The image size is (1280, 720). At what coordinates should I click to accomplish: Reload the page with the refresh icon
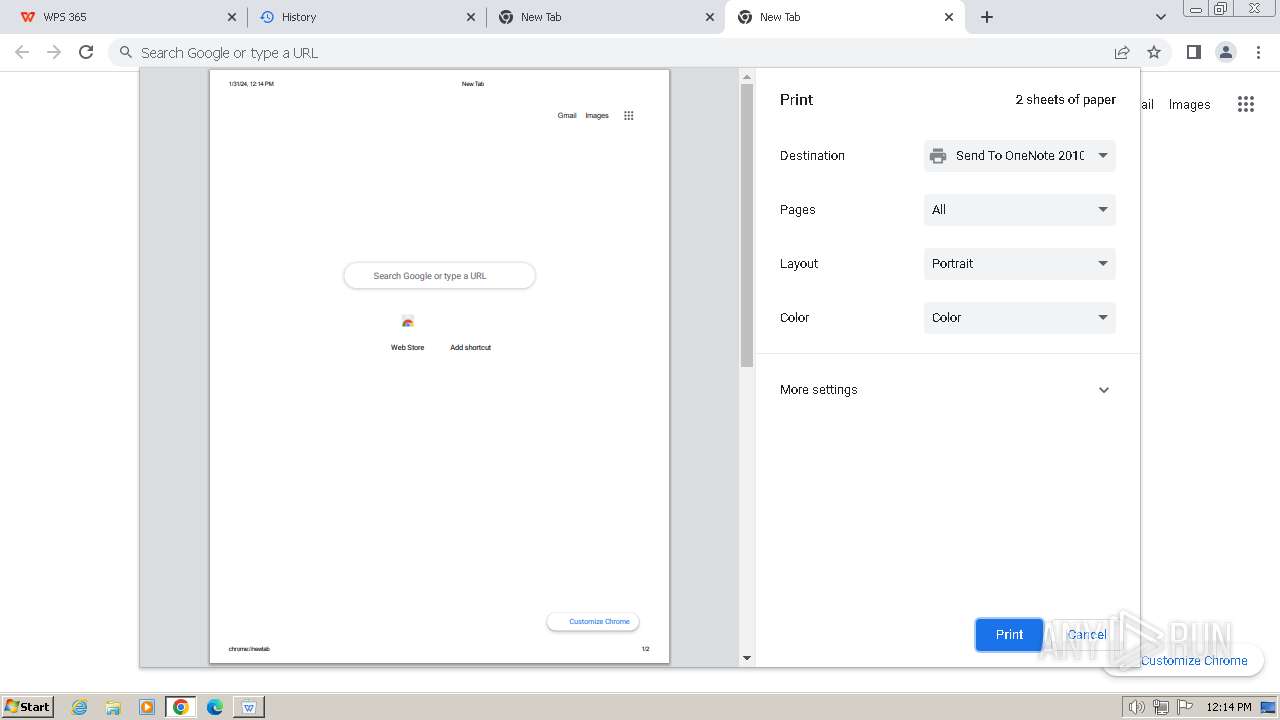point(86,52)
